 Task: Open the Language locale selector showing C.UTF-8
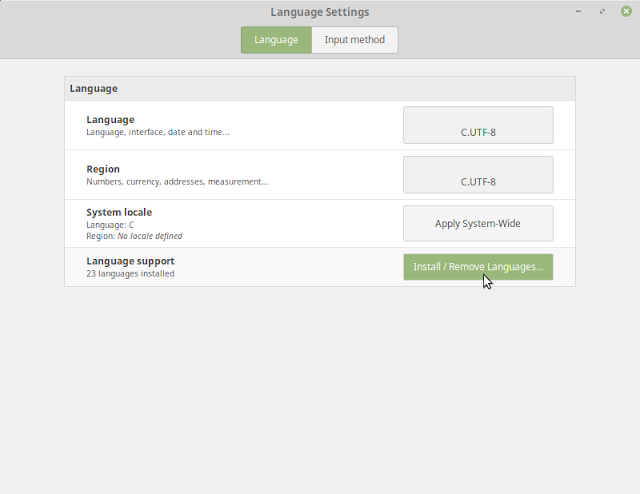click(478, 125)
